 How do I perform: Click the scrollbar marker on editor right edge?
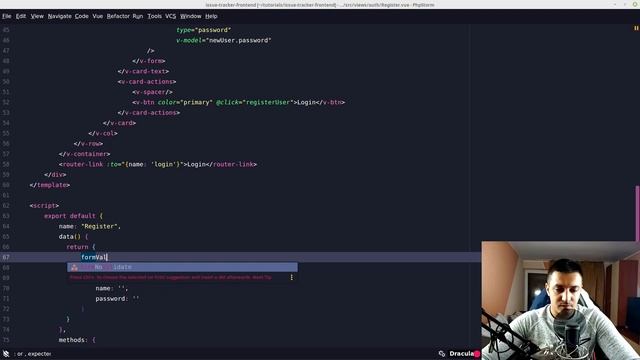637,213
